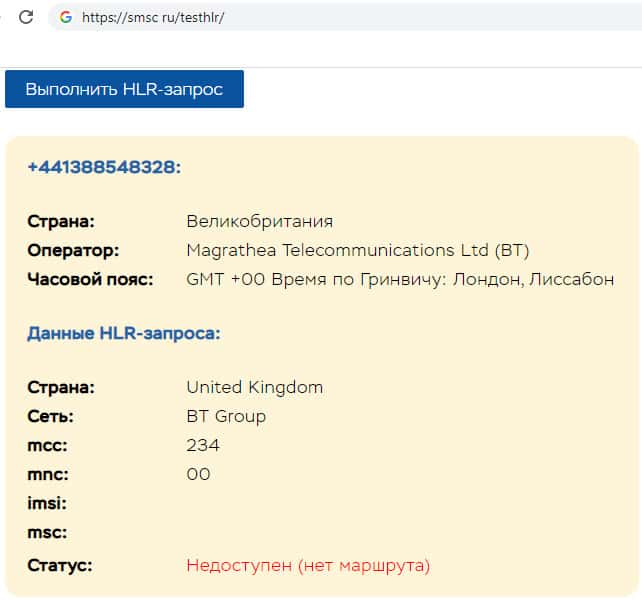Click the mcc value 234
Viewport: 642px width, 600px height.
[203, 445]
